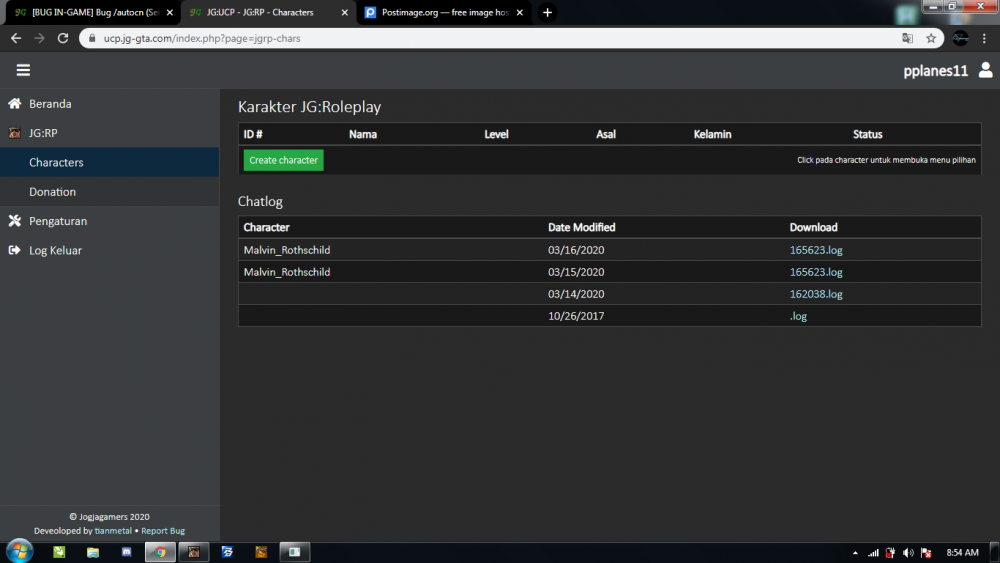Click the tianmetal developer link
1000x563 pixels.
pos(113,530)
